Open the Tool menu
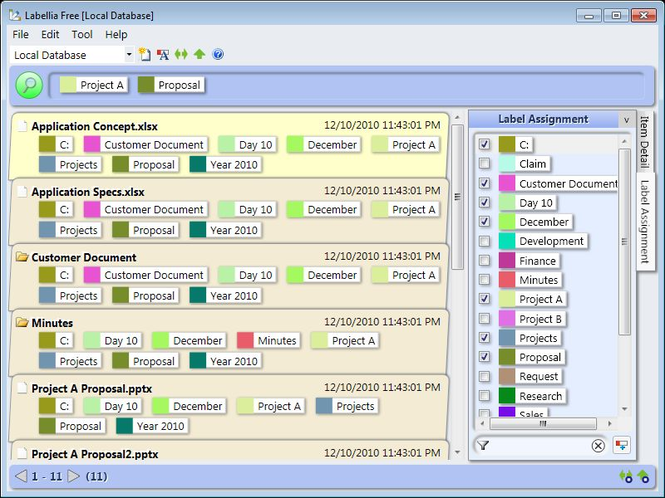The height and width of the screenshot is (498, 665). [82, 34]
